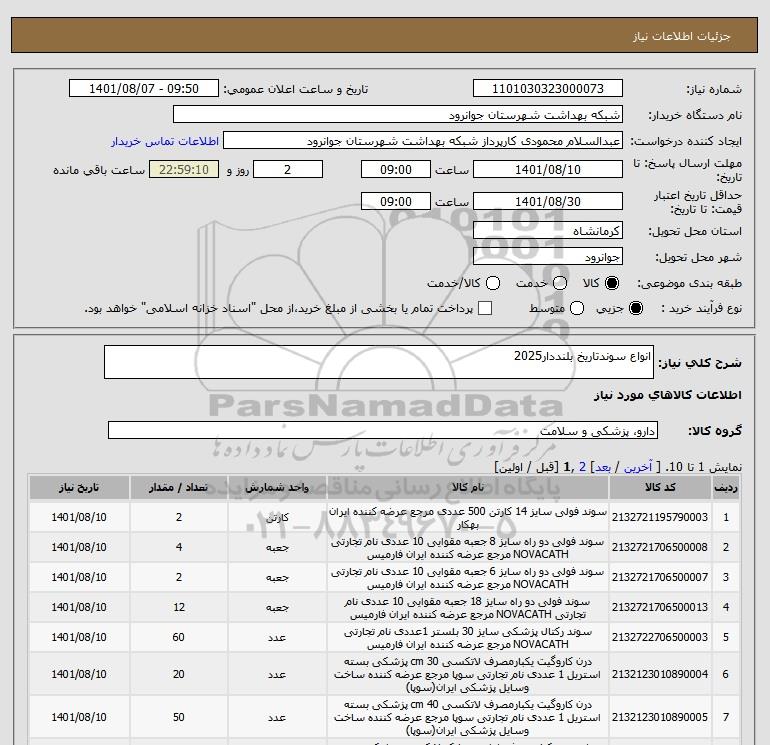770x745 pixels.
Task: Click item code 2132123010890004
Action: (660, 674)
